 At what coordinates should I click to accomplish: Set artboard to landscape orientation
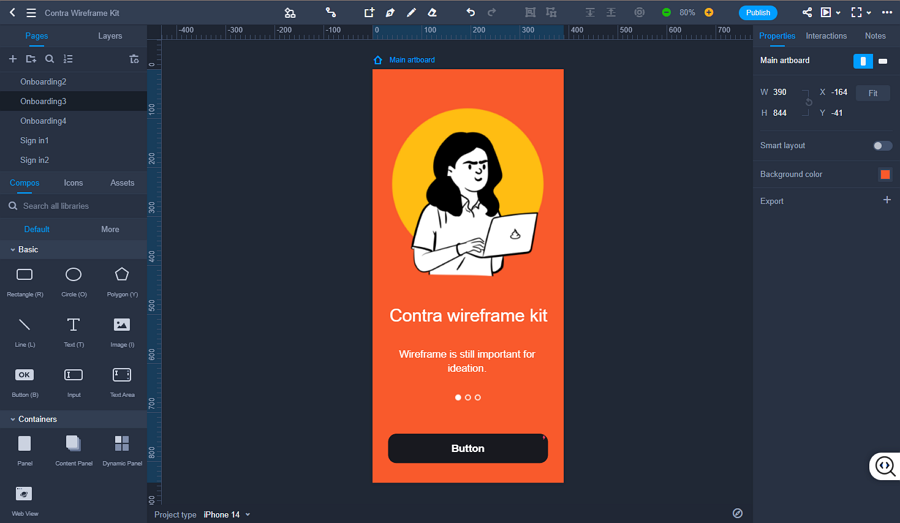coord(883,61)
